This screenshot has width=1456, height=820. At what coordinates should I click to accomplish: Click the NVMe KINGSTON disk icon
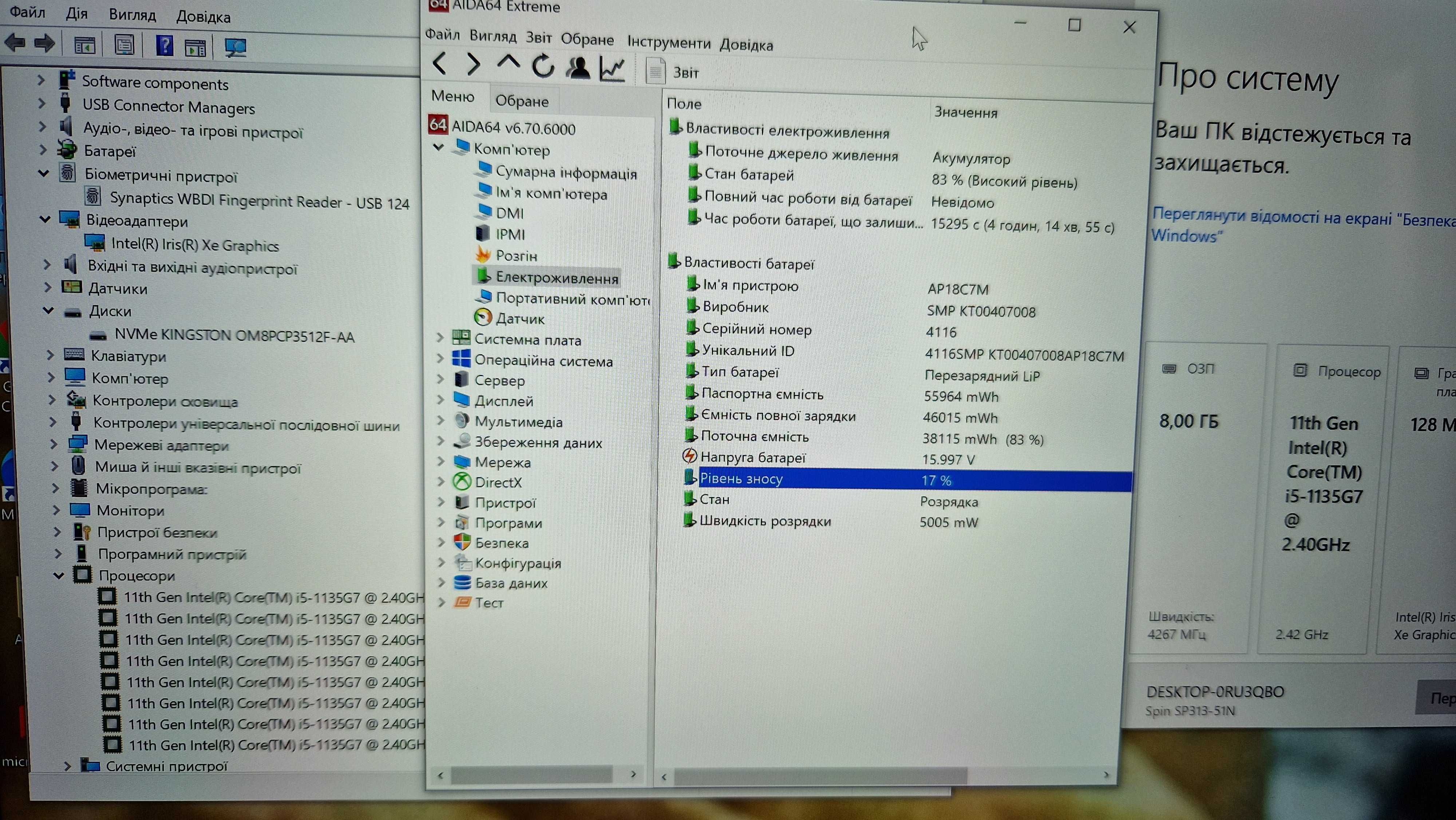[98, 335]
